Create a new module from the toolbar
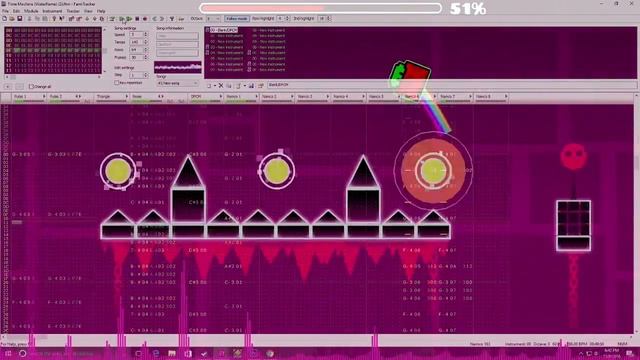The image size is (640, 360). 4,19
